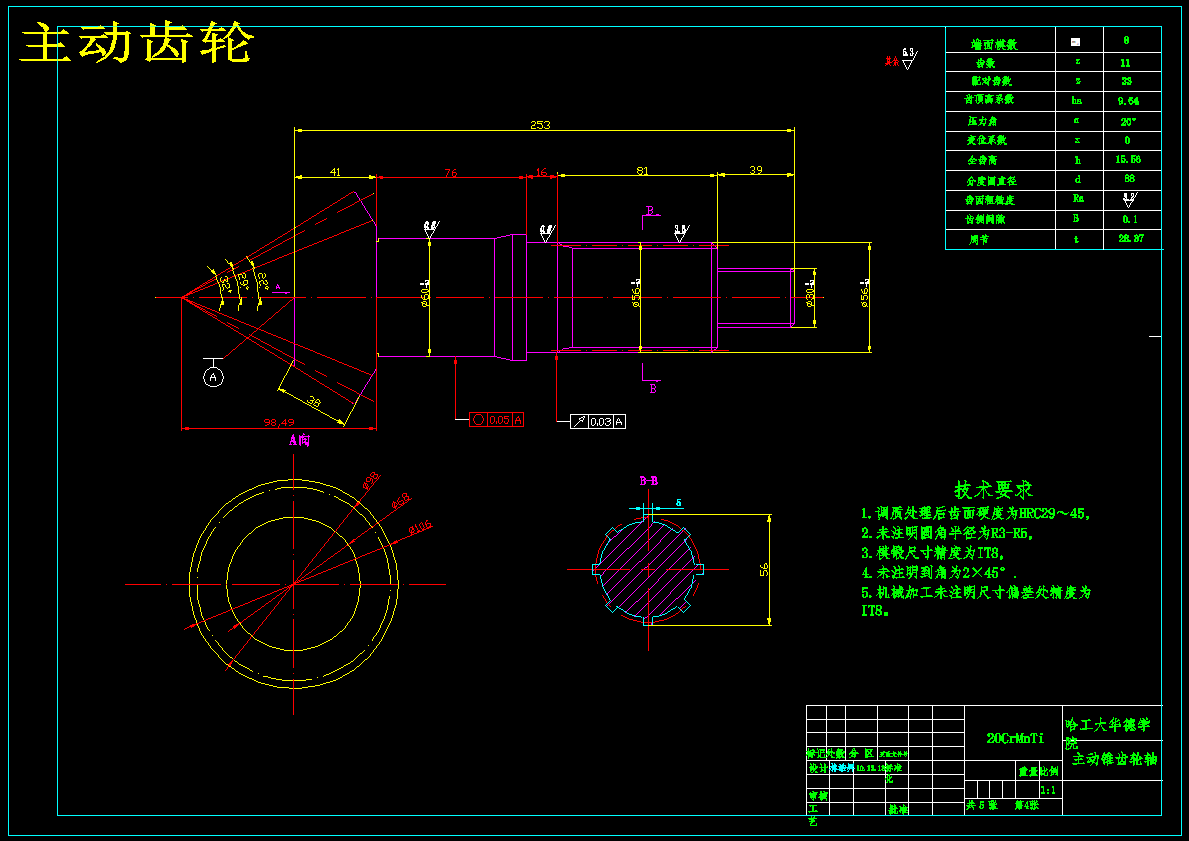This screenshot has width=1189, height=841.
Task: Click the 技术要求 heading
Action: (x=993, y=489)
